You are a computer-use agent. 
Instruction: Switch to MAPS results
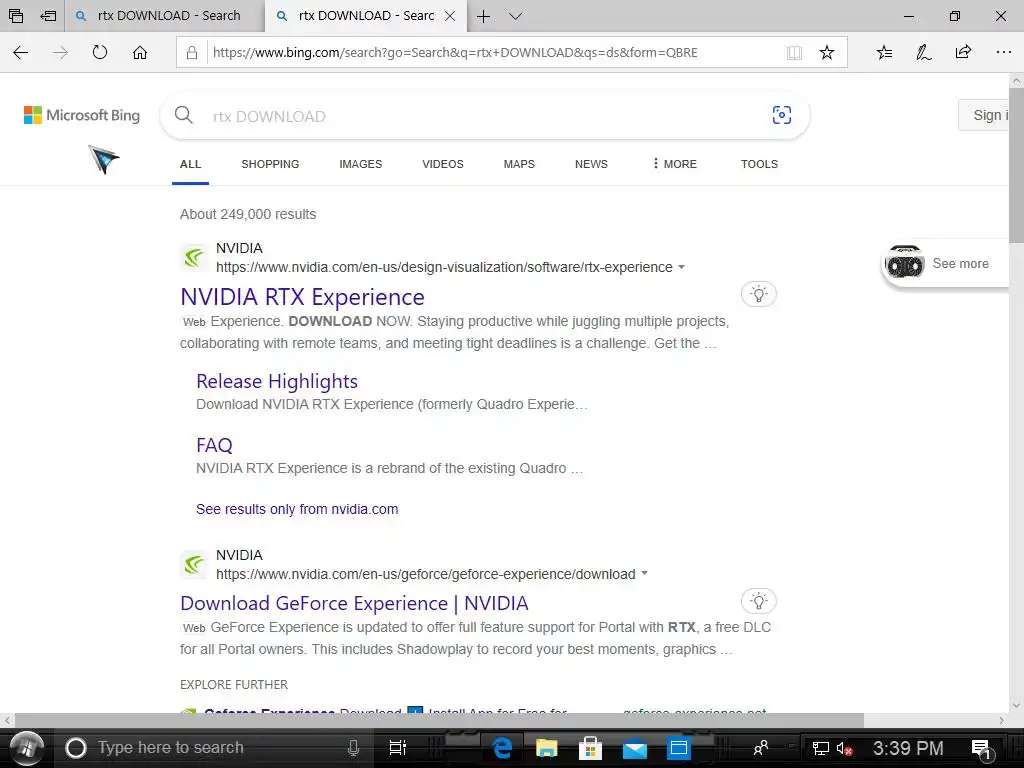[x=519, y=164]
